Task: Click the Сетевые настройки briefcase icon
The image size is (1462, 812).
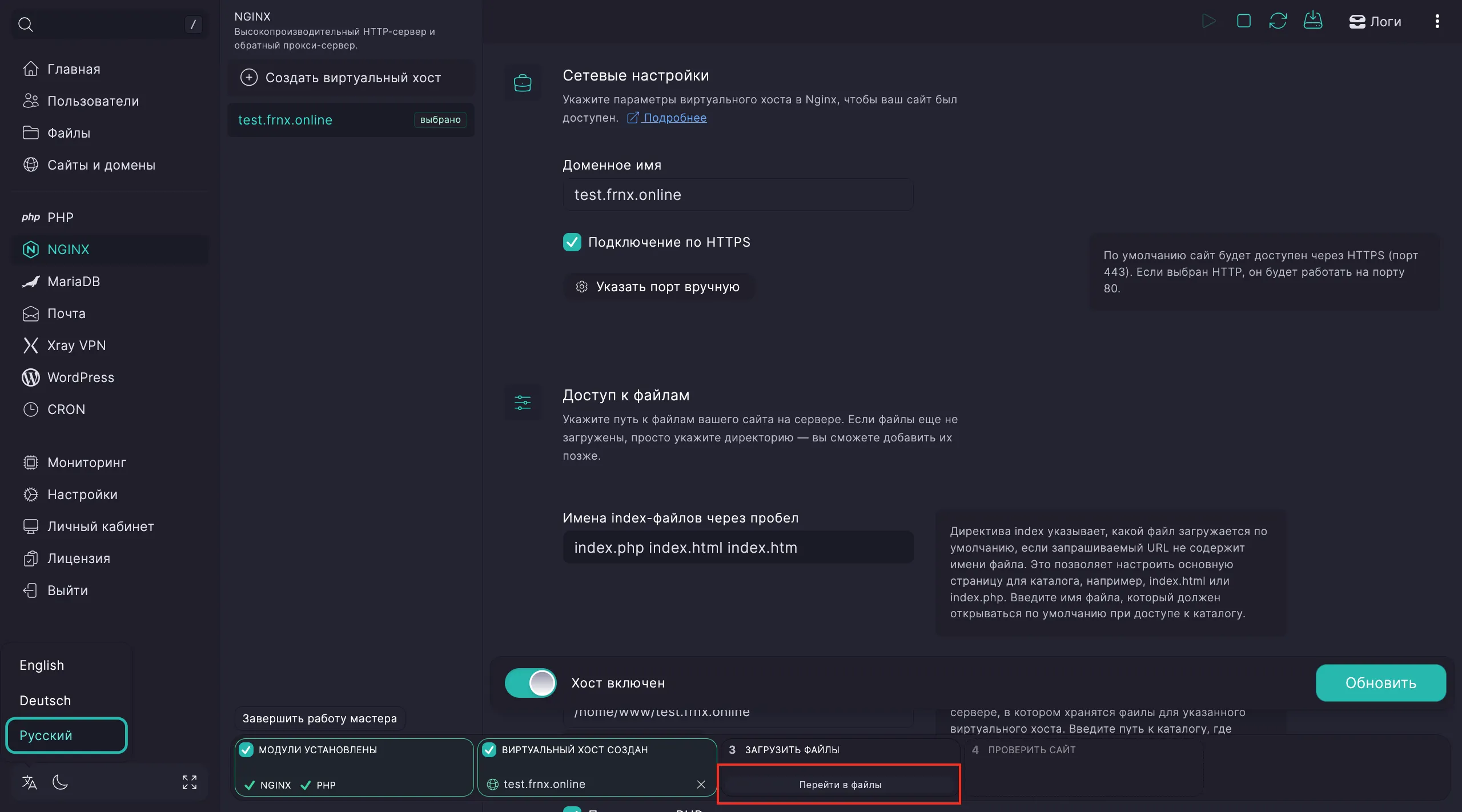Action: click(x=523, y=83)
